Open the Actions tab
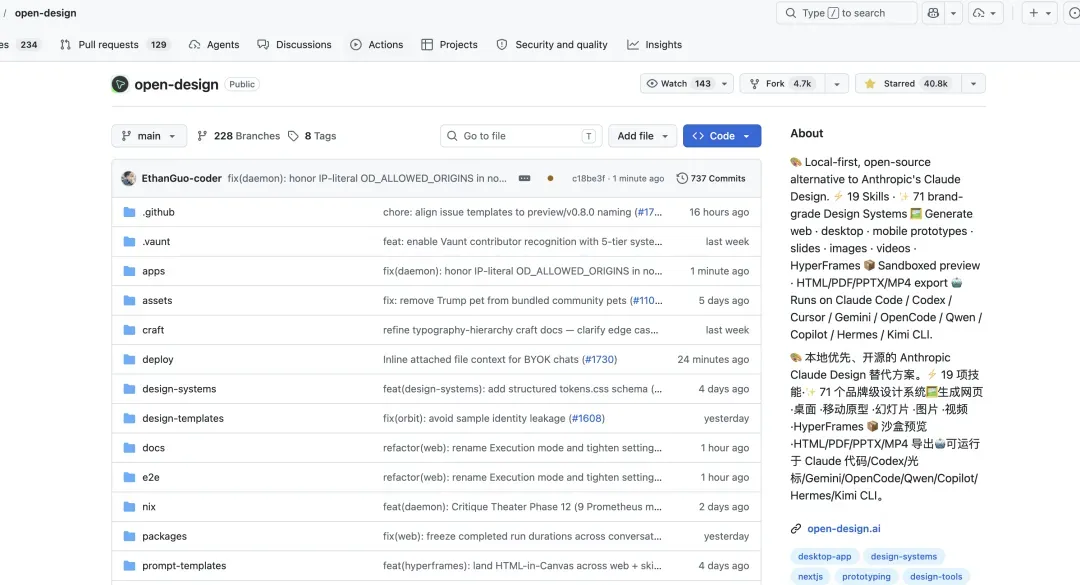 (377, 44)
